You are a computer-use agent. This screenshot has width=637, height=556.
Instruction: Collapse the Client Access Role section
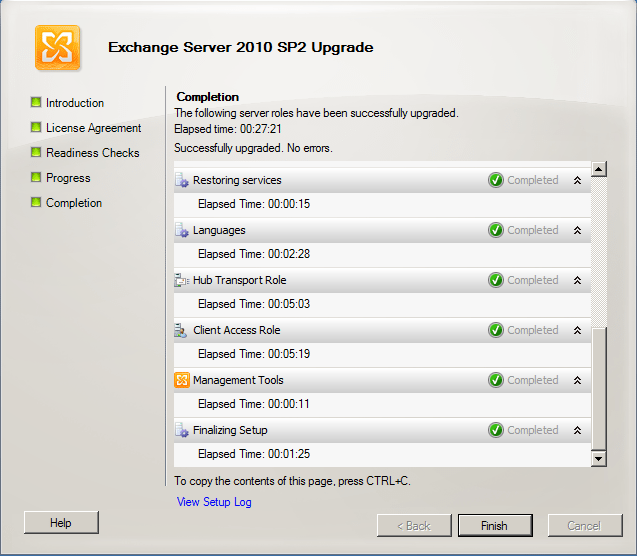[x=577, y=330]
